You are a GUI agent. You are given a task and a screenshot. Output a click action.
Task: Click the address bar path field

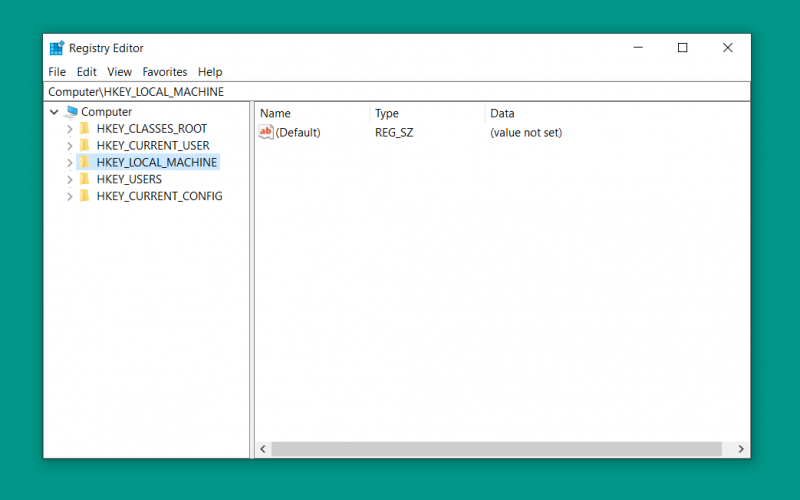coord(398,92)
